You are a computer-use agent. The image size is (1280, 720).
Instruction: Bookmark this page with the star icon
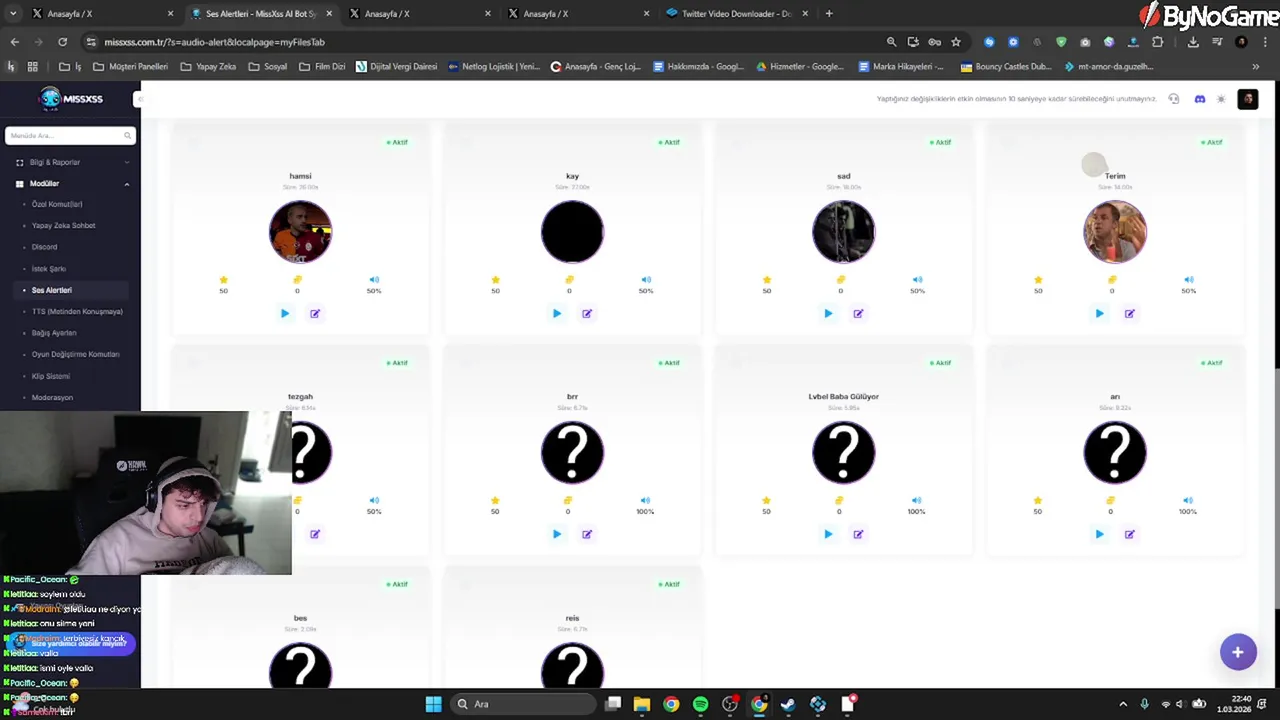[956, 42]
